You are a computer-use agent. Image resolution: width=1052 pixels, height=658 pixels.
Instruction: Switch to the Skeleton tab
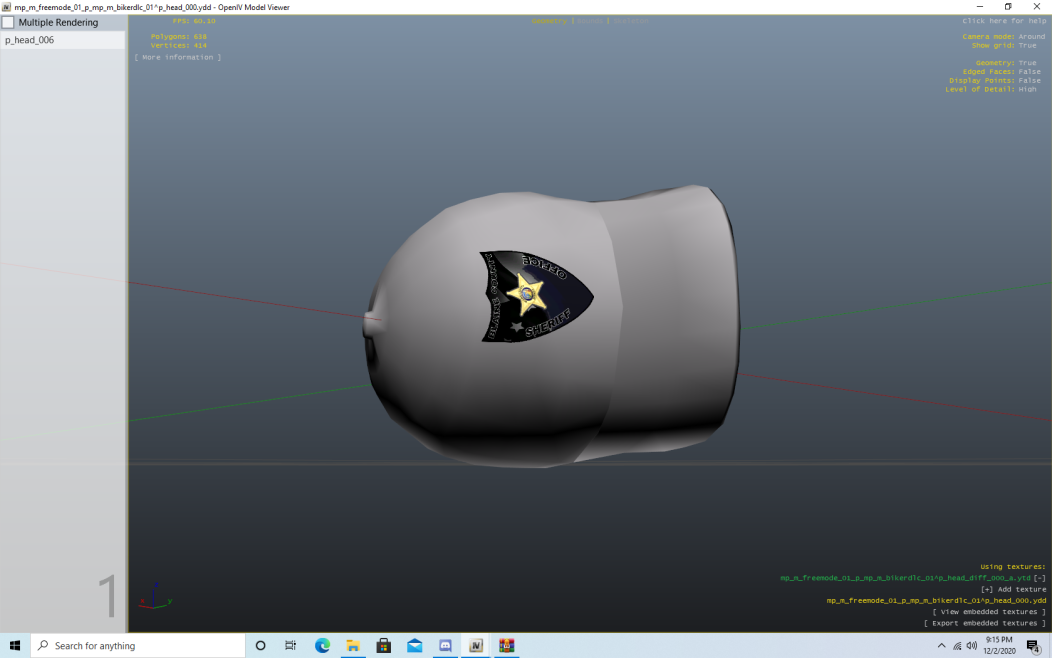tap(630, 21)
